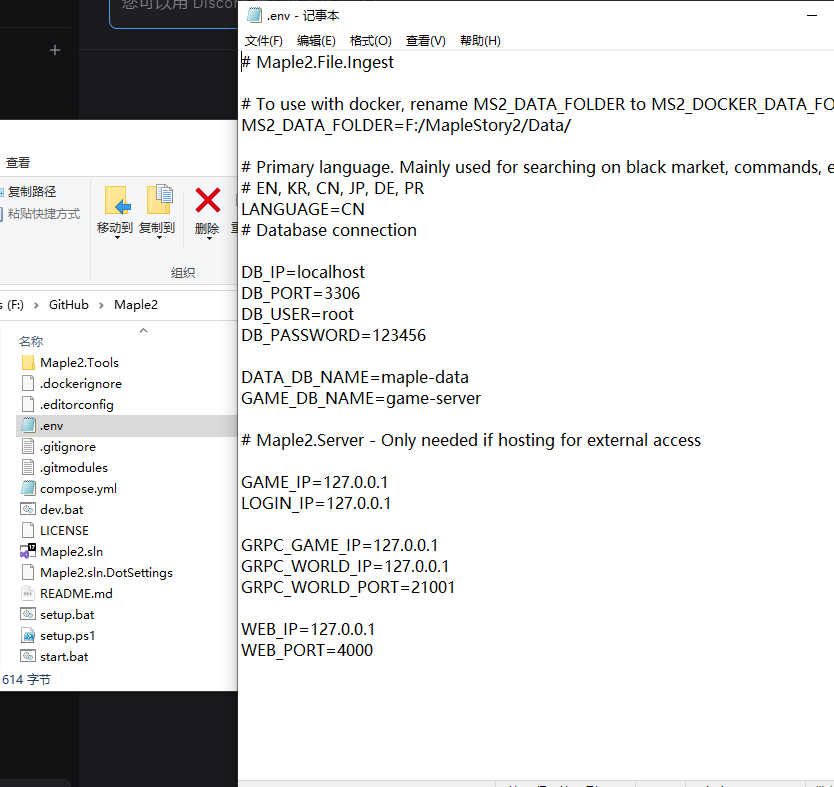The image size is (834, 787).
Task: Click the Notepad icon in .env title bar
Action: [254, 15]
